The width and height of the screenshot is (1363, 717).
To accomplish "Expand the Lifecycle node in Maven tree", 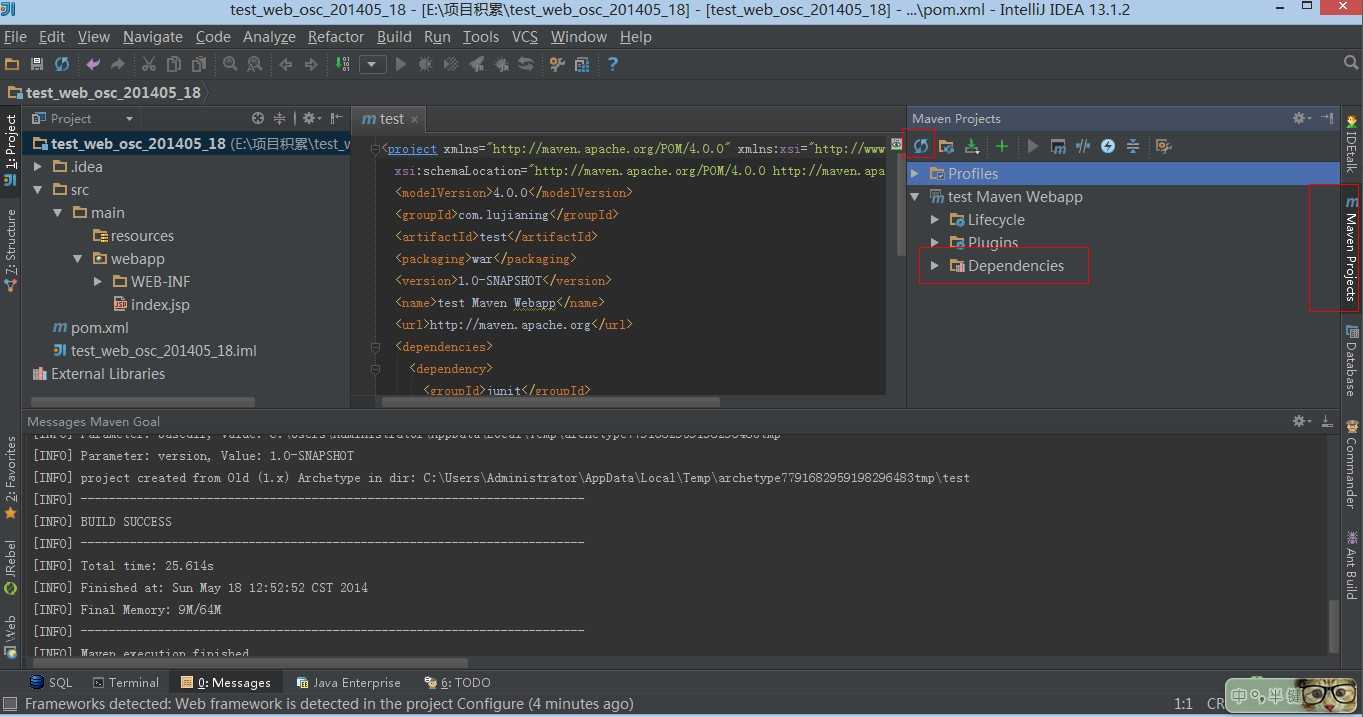I will pos(935,220).
